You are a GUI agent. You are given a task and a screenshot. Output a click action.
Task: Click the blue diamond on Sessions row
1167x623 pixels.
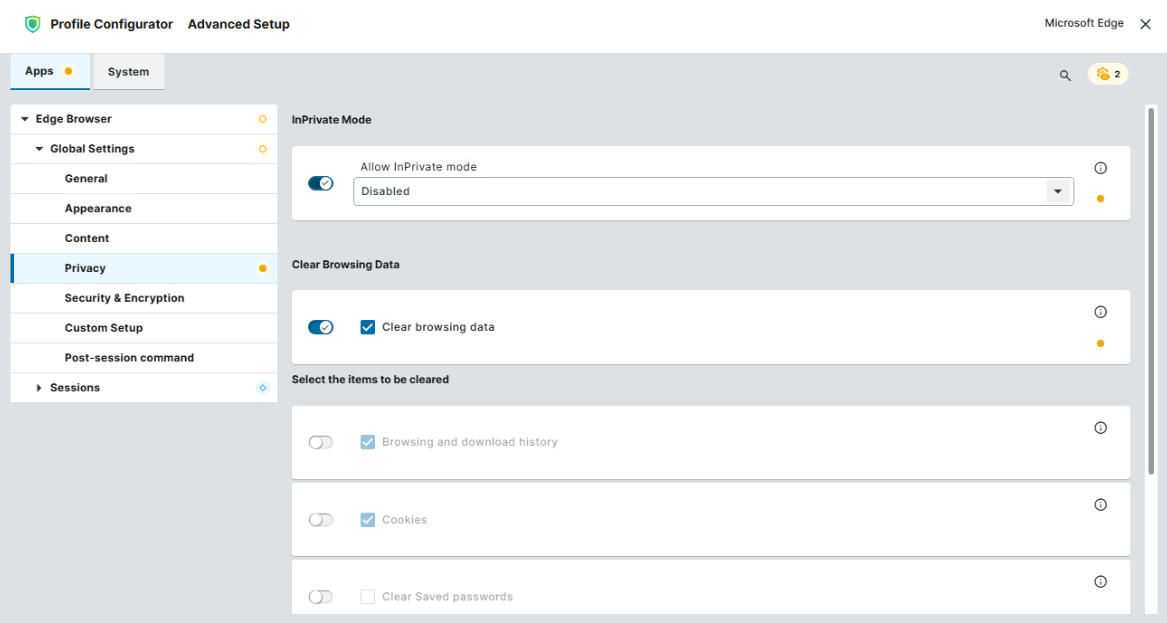tap(263, 388)
